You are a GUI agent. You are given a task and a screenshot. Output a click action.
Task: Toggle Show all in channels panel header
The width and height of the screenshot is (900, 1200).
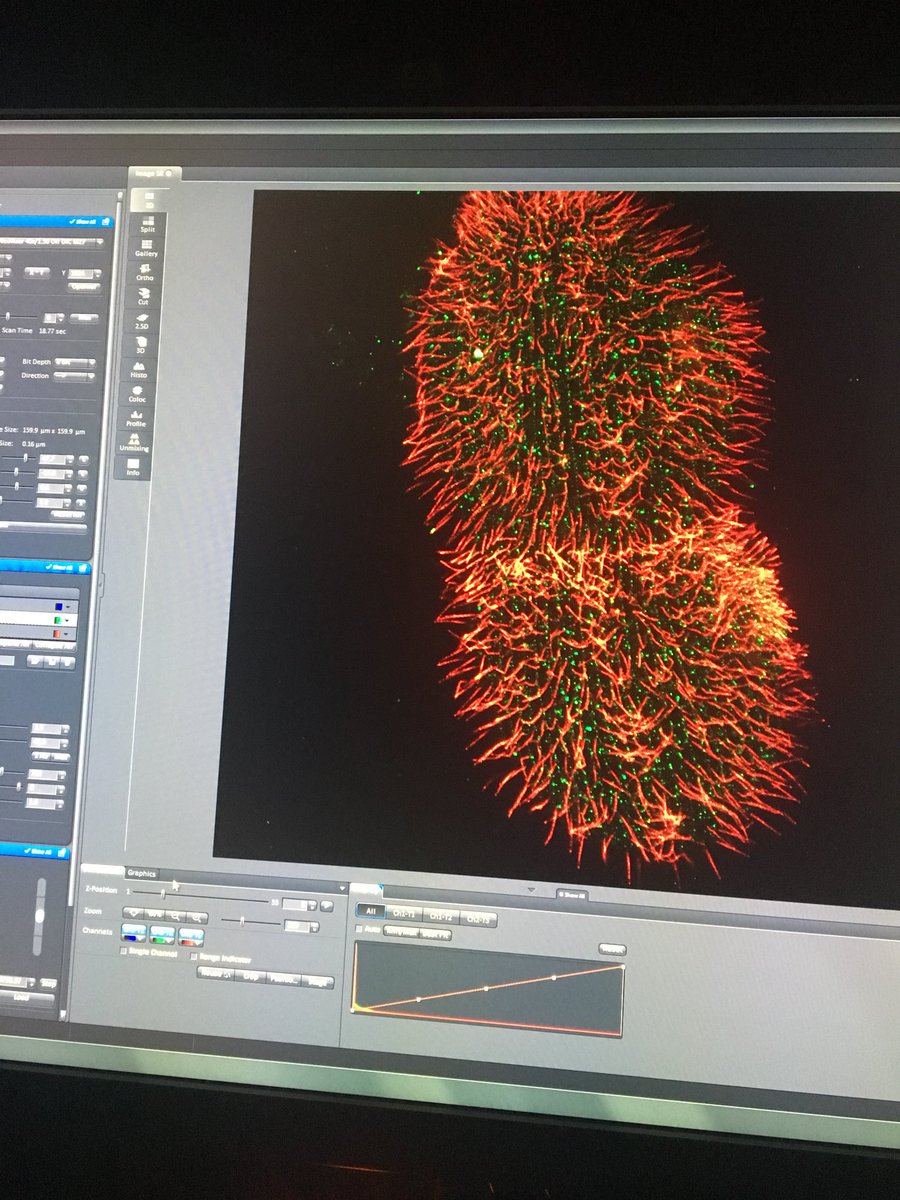[x=58, y=567]
